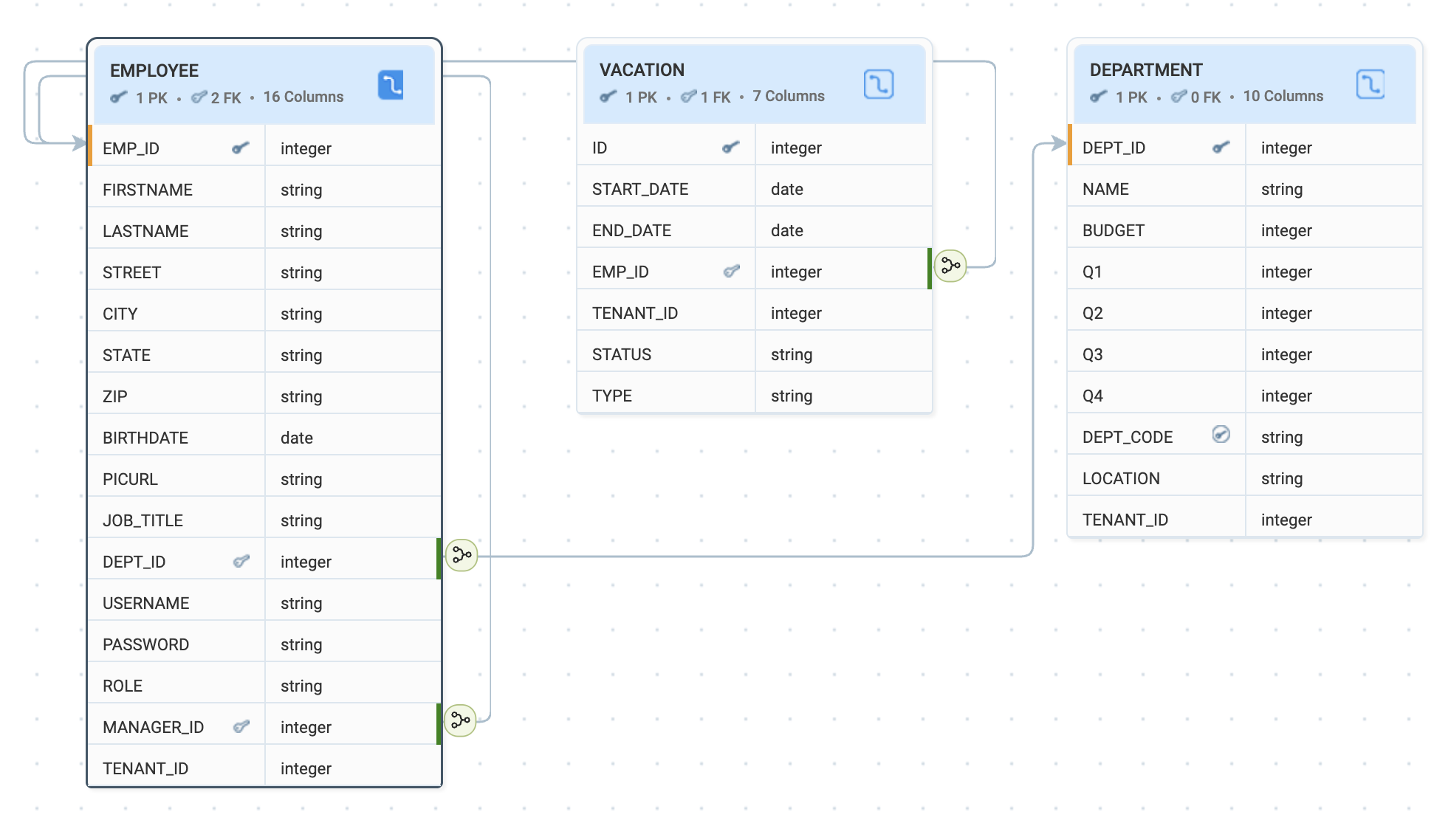Select the FIRSTNAME row in EMPLOYEE

pyautogui.click(x=175, y=189)
